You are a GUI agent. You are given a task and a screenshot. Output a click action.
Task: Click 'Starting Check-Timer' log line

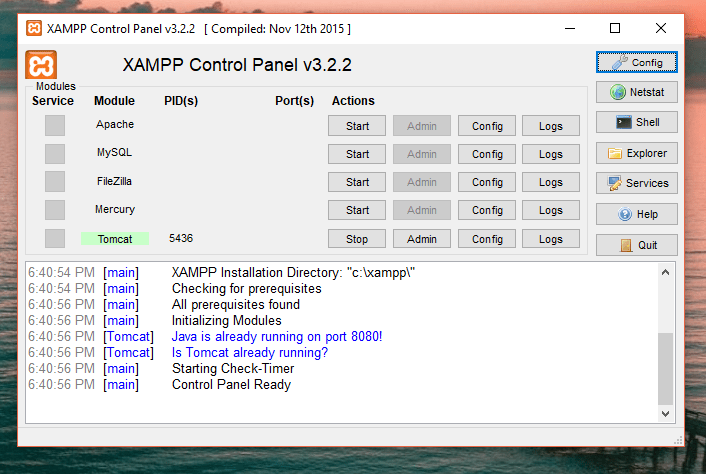pos(233,369)
